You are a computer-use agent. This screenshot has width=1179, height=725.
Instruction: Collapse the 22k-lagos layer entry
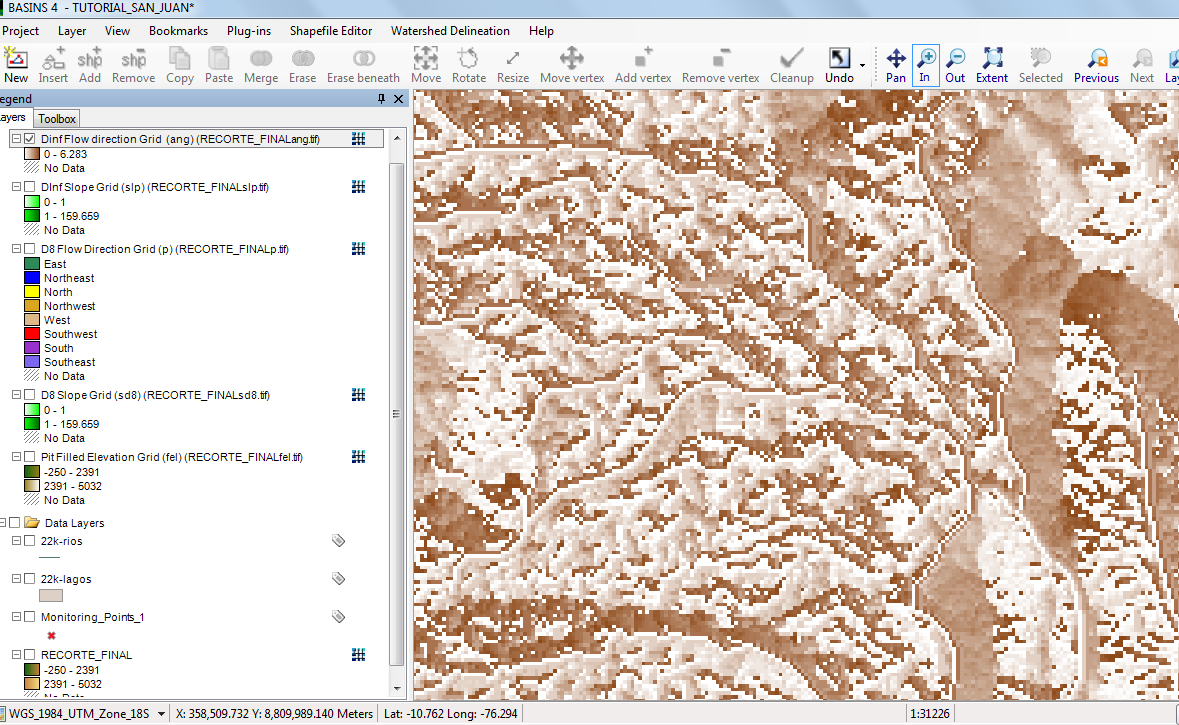tap(16, 578)
